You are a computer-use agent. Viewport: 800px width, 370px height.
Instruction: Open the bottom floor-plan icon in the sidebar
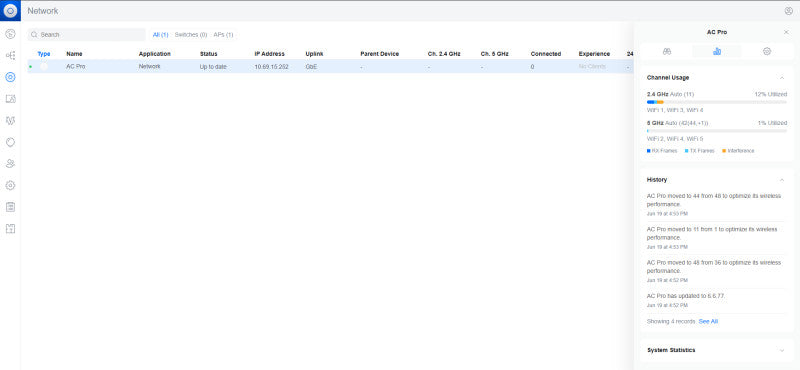pyautogui.click(x=10, y=229)
